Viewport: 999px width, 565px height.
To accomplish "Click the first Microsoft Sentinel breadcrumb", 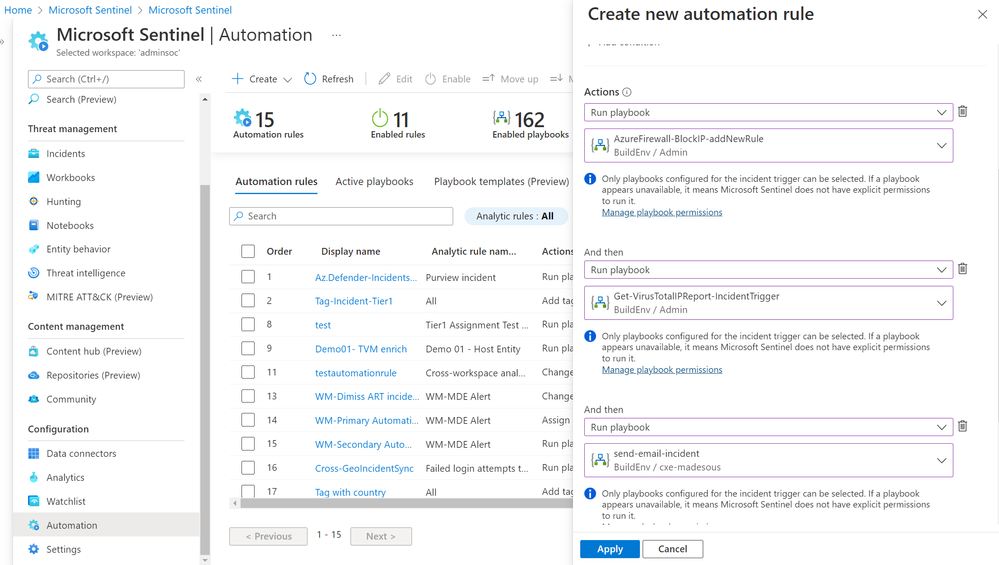I will [90, 10].
